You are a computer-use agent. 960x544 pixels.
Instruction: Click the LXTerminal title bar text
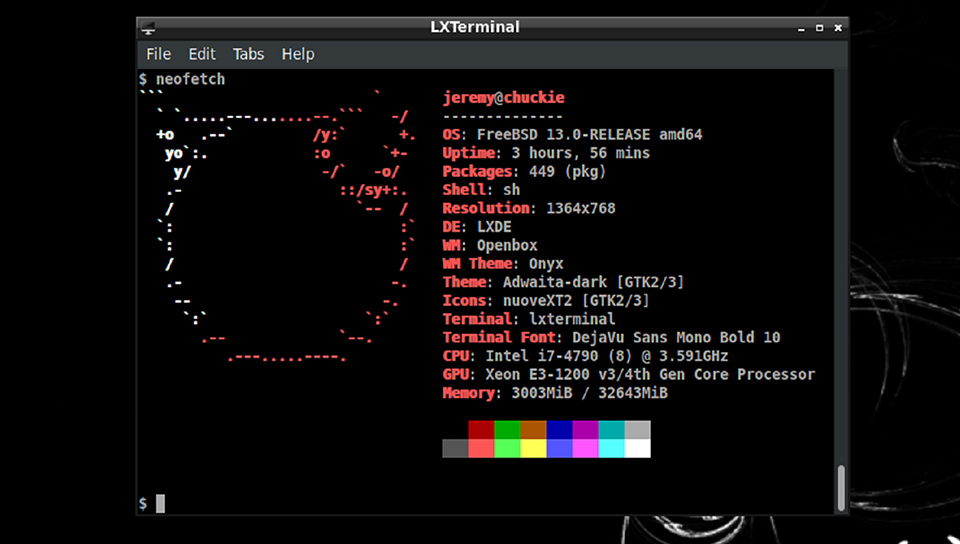474,27
